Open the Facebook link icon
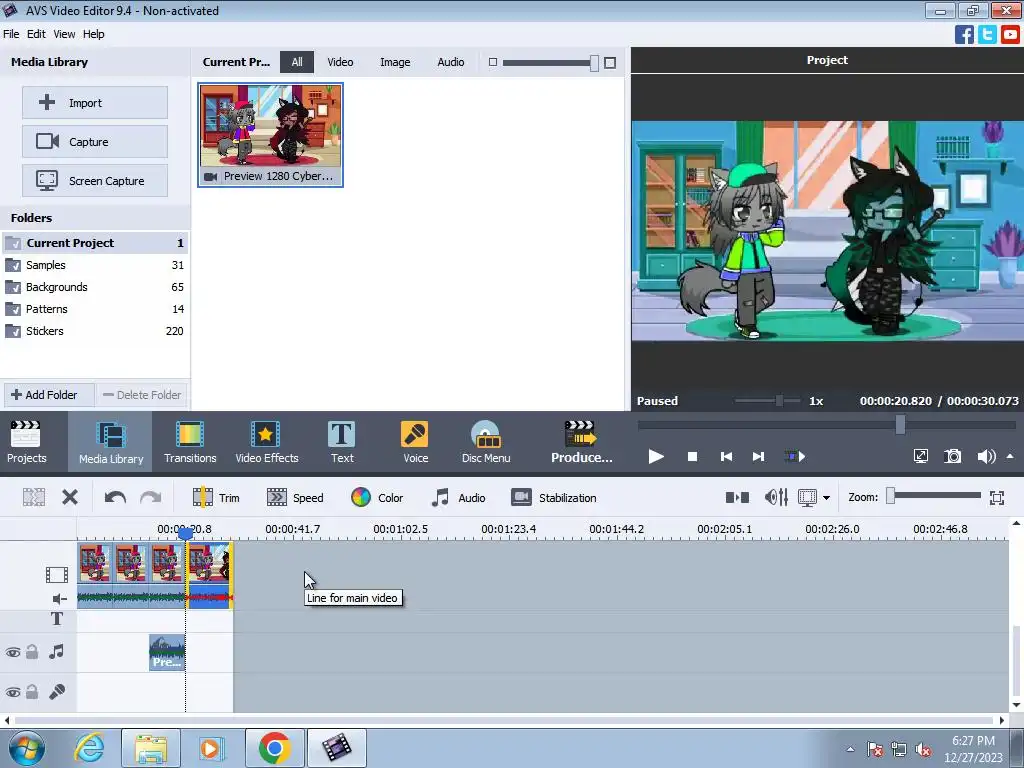1024x768 pixels. pyautogui.click(x=964, y=34)
